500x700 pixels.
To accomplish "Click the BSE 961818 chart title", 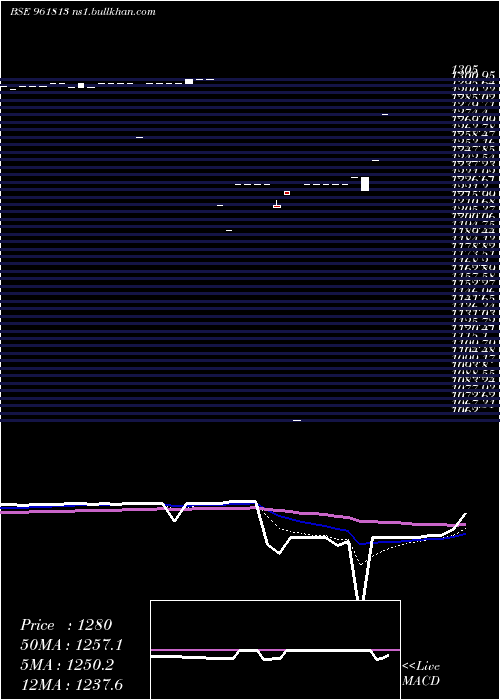I will [x=39, y=12].
